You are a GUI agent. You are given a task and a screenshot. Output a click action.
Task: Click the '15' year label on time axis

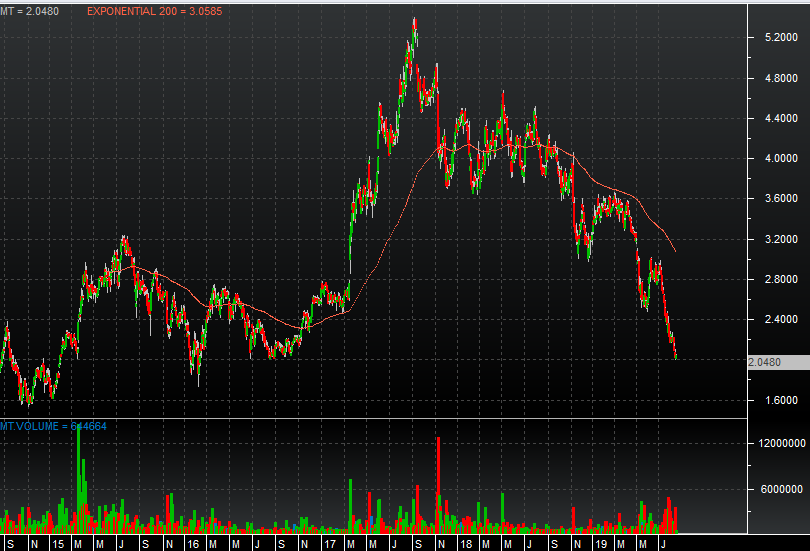(58, 544)
